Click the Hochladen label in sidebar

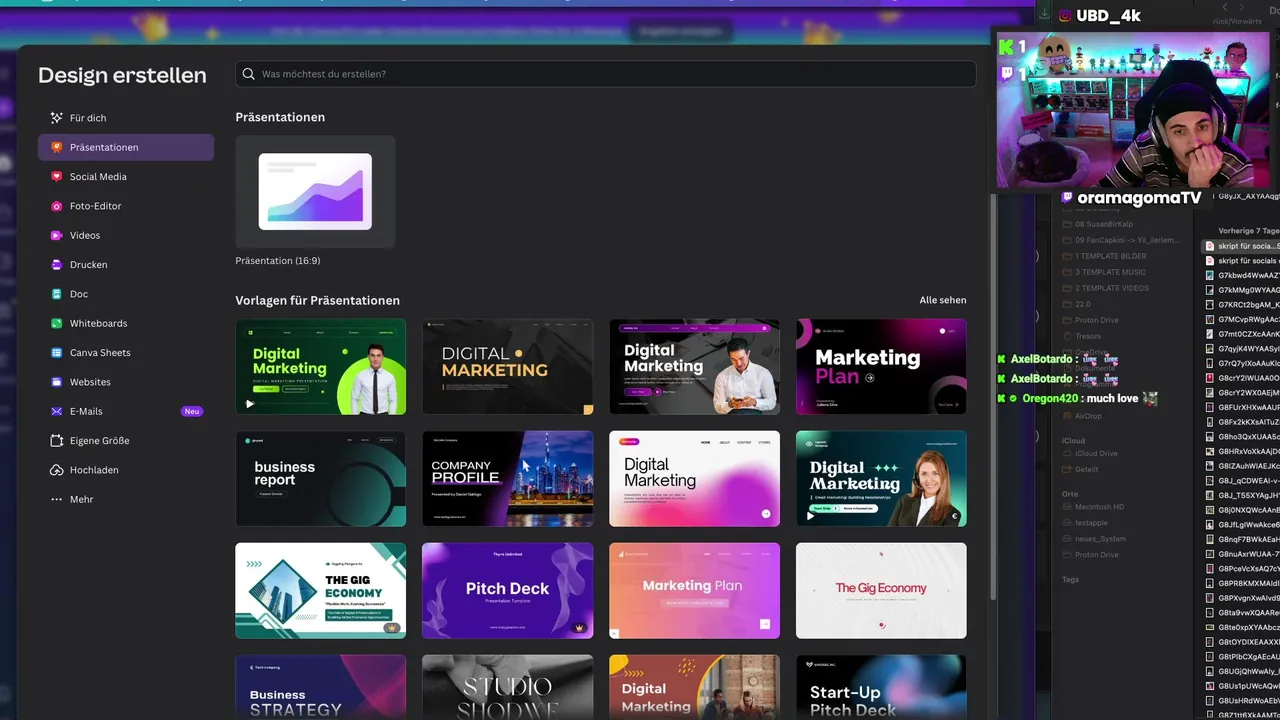click(x=94, y=470)
